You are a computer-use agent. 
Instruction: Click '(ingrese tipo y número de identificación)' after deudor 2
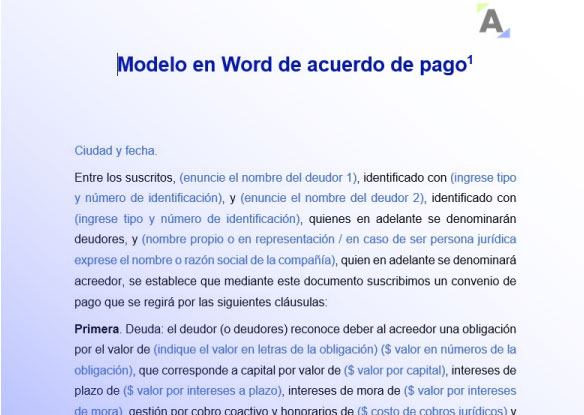187,219
